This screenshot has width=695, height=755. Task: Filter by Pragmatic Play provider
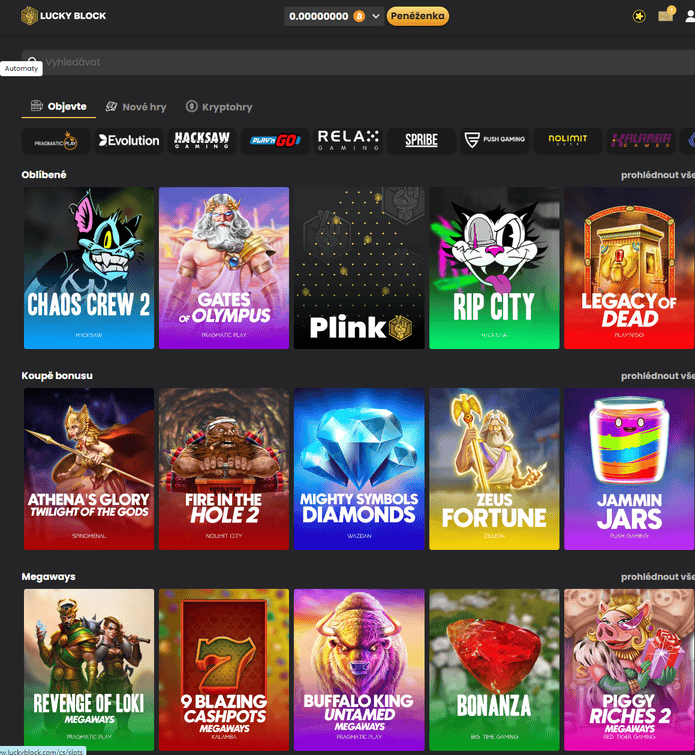click(56, 141)
